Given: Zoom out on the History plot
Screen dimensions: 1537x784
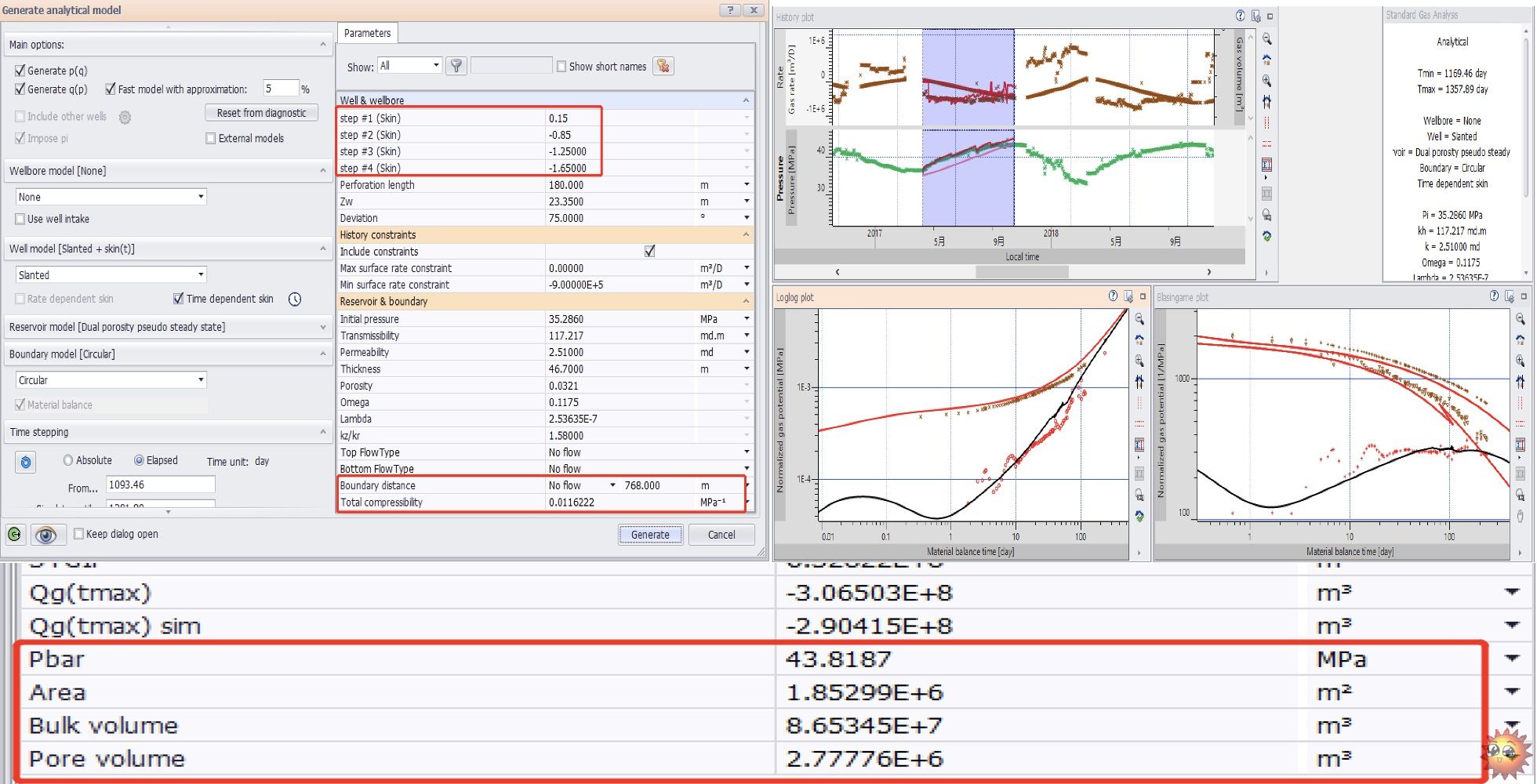Looking at the screenshot, I should tap(1266, 39).
